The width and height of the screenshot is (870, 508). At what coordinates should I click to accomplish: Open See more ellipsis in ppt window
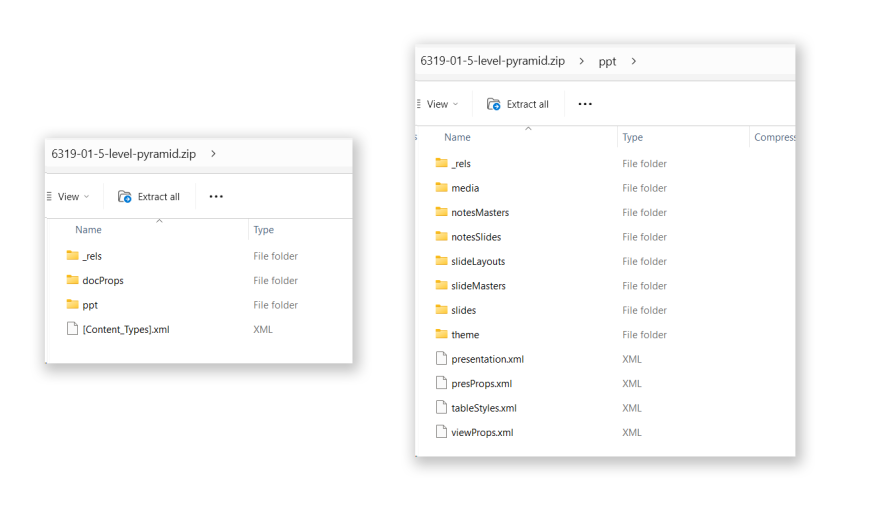585,104
